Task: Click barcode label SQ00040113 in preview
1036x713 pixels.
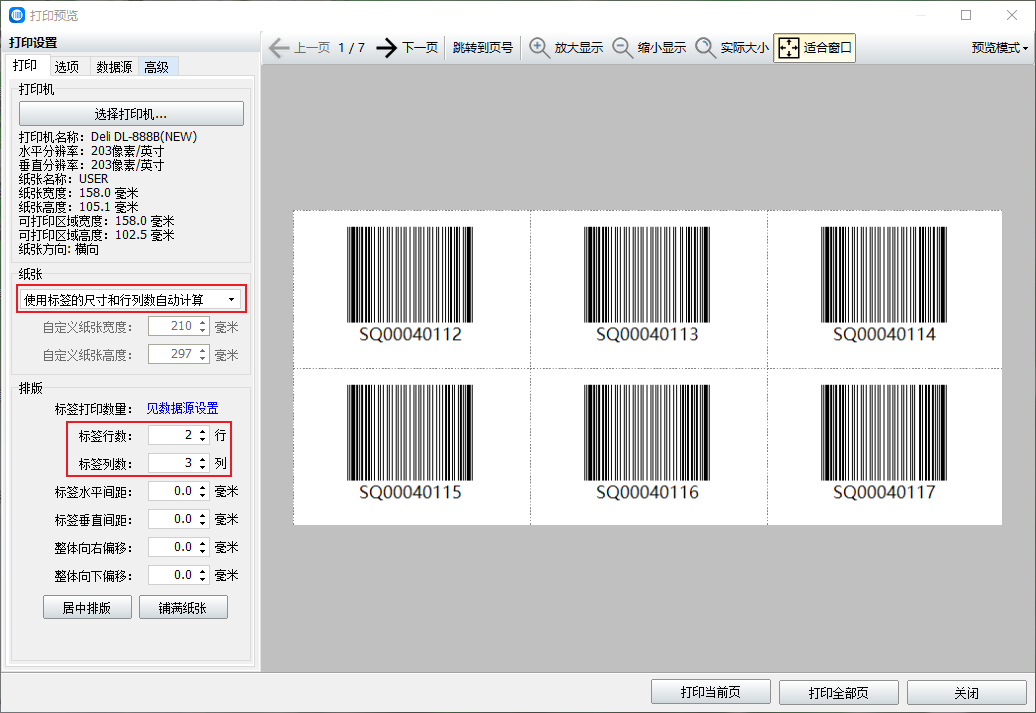Action: (x=647, y=285)
